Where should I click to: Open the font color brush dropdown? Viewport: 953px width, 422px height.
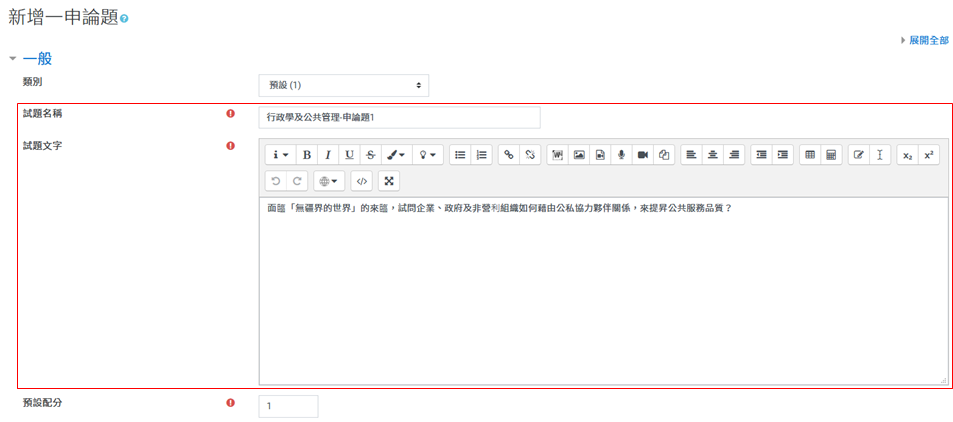[396, 155]
